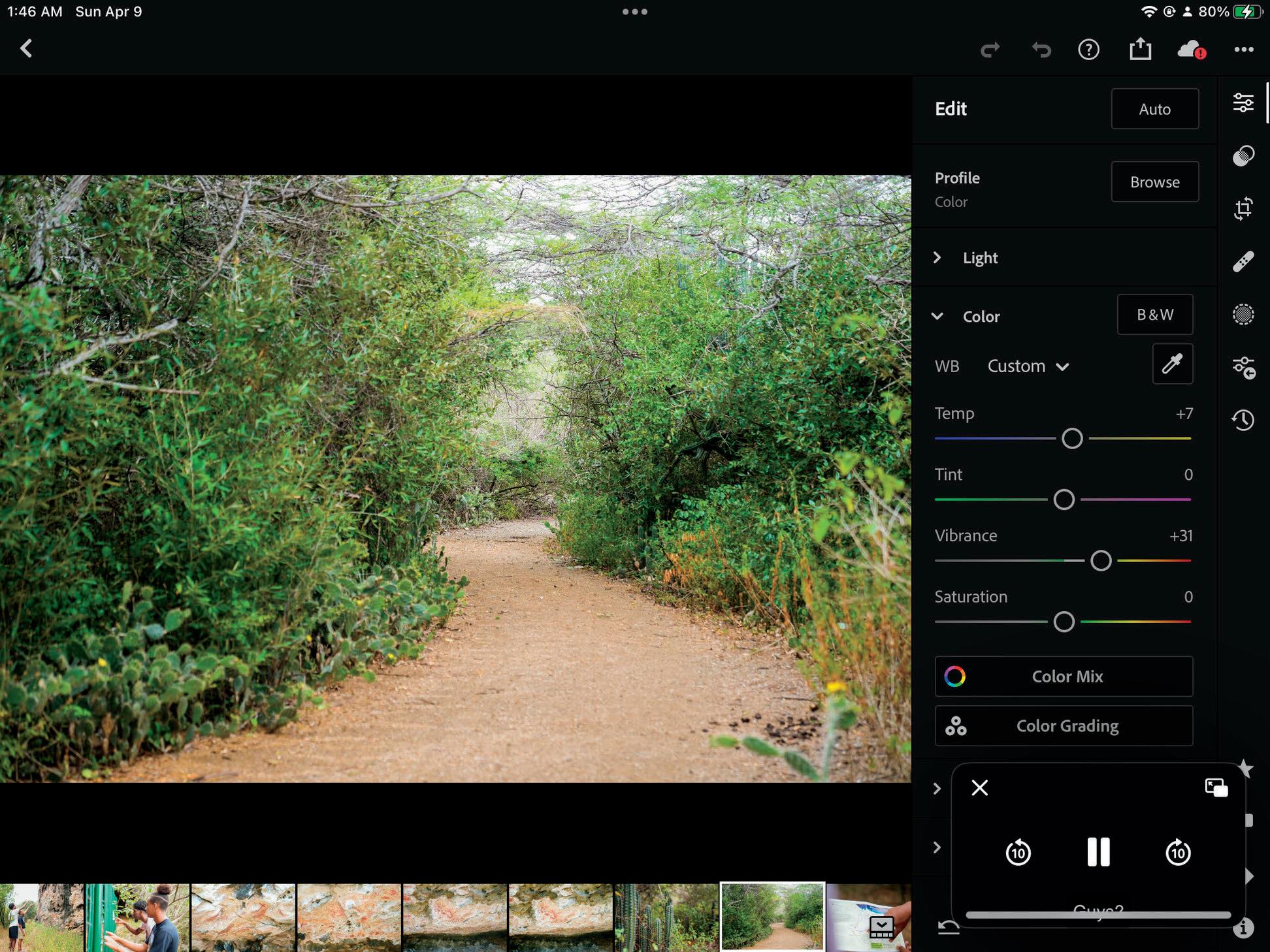The height and width of the screenshot is (952, 1270).
Task: Open the Presets panel icon
Action: pos(1243,155)
